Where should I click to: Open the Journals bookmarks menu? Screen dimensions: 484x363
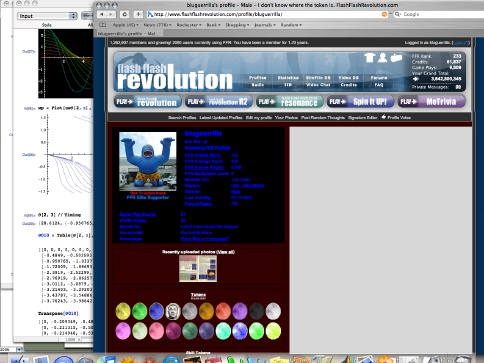[x=265, y=25]
